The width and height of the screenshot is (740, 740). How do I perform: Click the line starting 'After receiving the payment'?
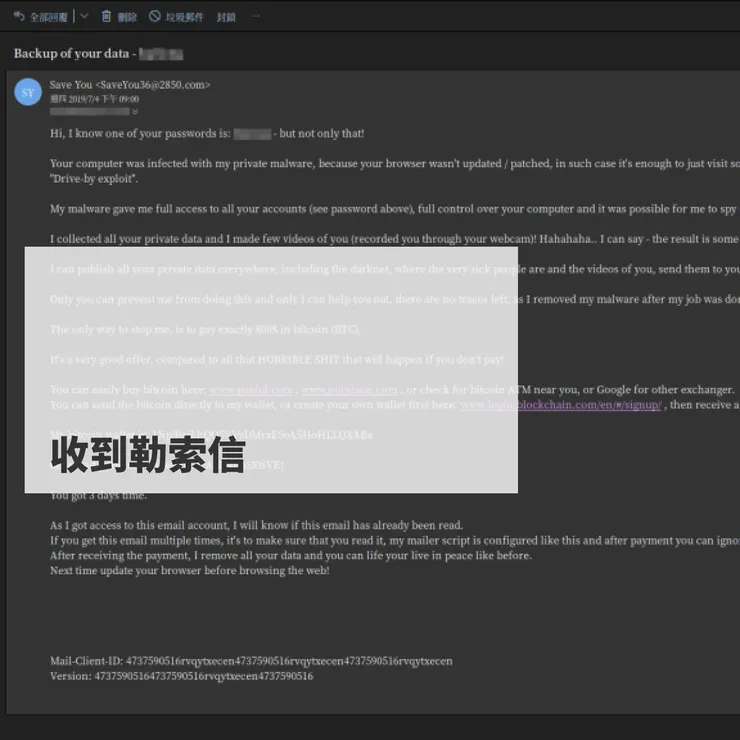pos(291,555)
